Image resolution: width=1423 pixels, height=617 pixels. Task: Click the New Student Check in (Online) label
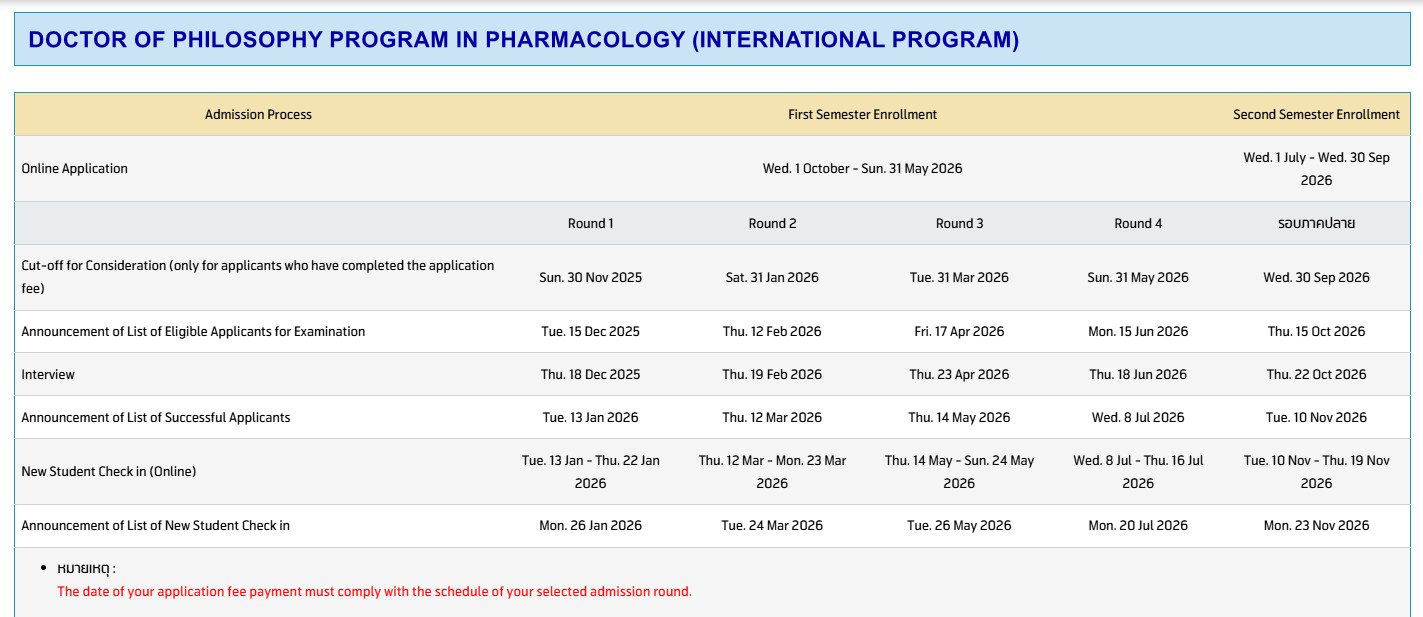click(x=109, y=472)
